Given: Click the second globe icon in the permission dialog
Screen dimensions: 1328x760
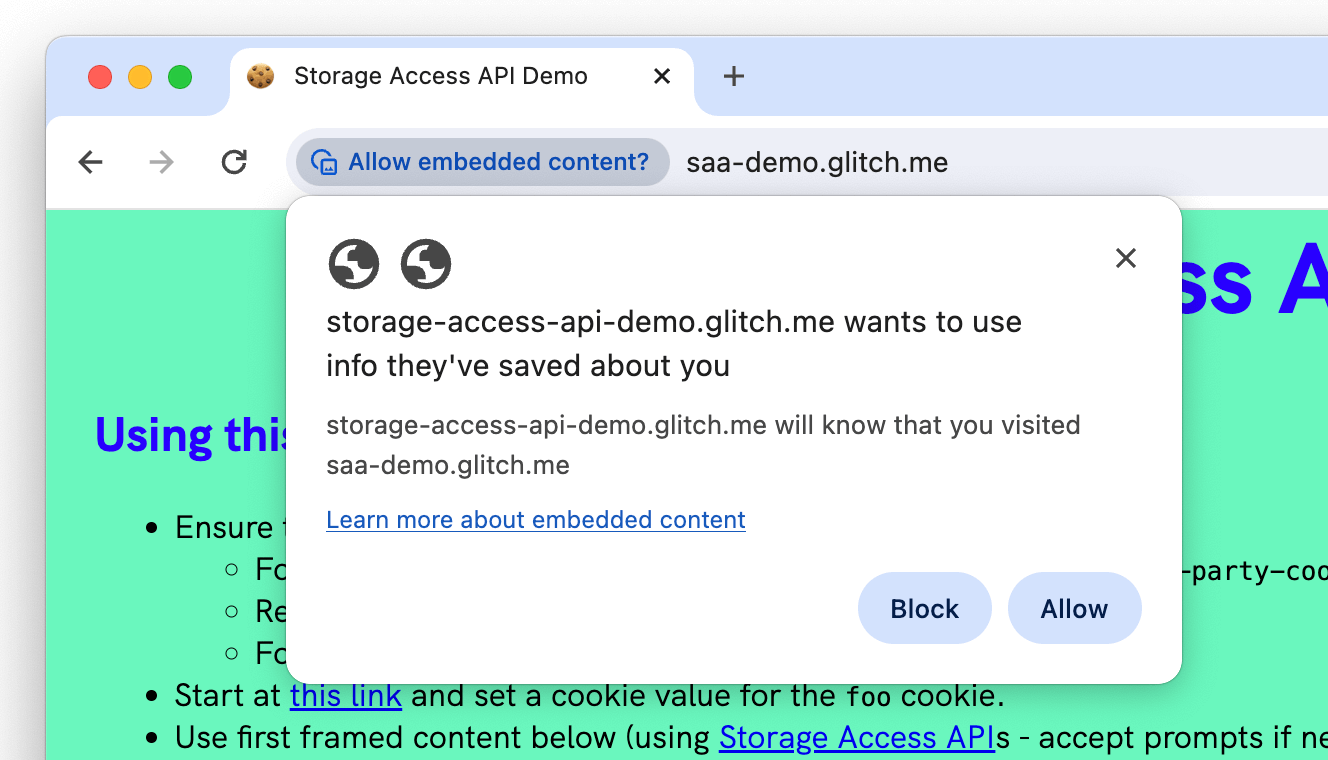Looking at the screenshot, I should click(425, 264).
